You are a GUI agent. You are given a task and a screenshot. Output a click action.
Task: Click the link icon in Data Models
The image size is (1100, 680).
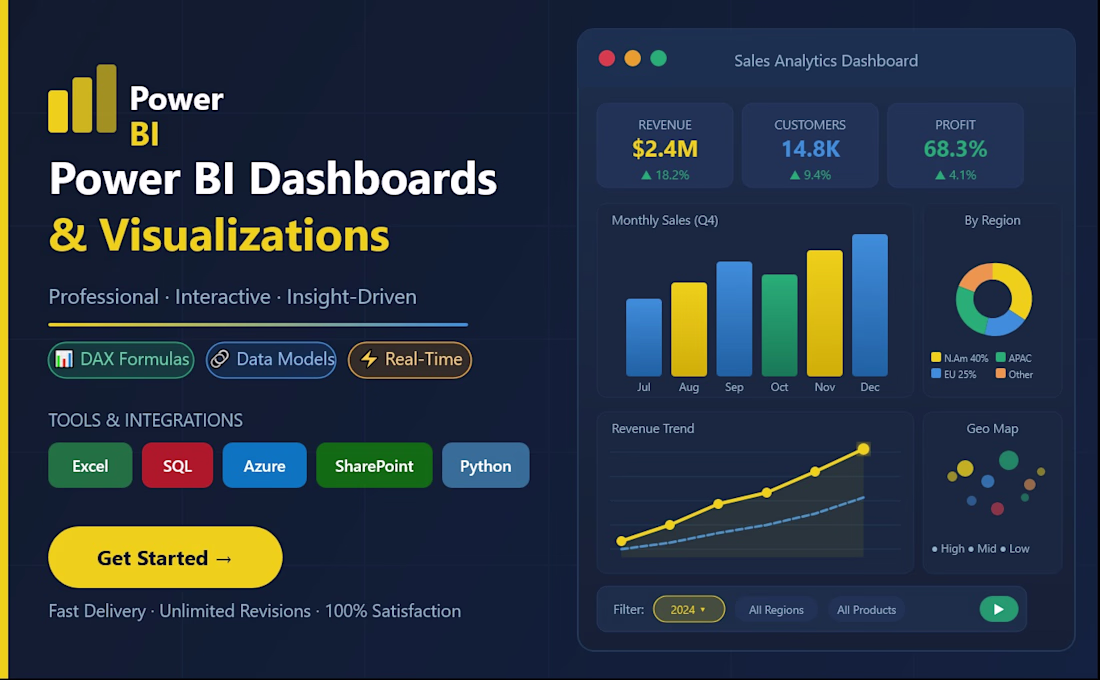(x=220, y=359)
